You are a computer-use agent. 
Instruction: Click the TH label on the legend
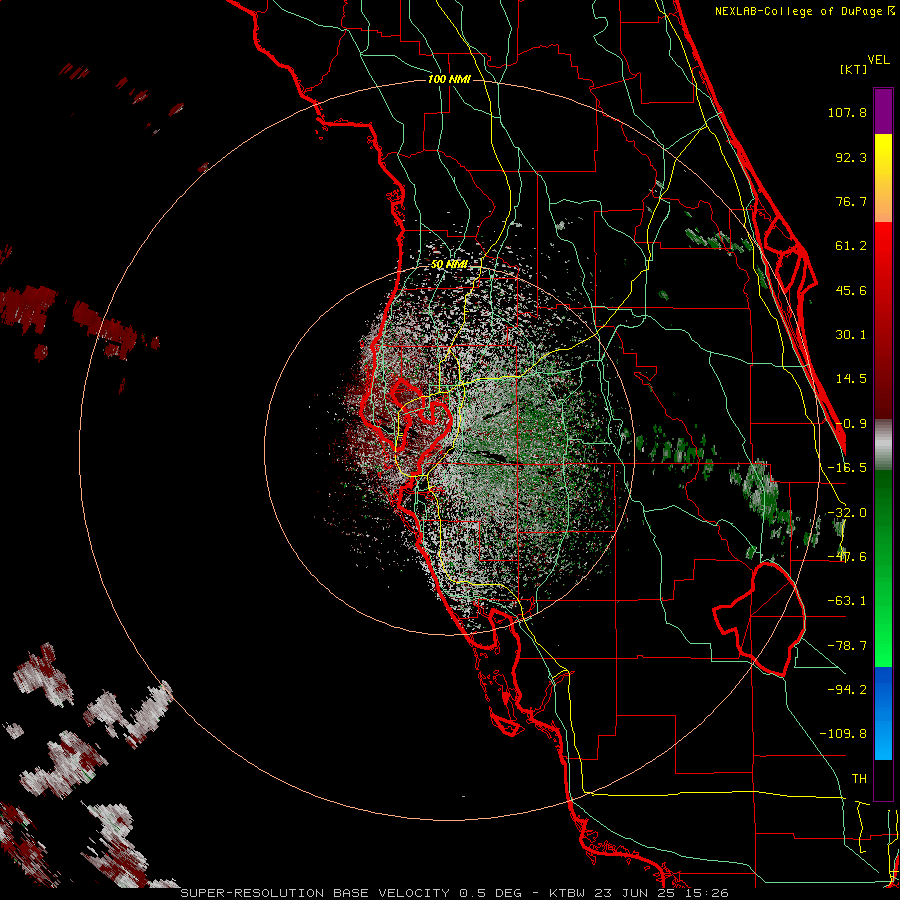pos(859,779)
